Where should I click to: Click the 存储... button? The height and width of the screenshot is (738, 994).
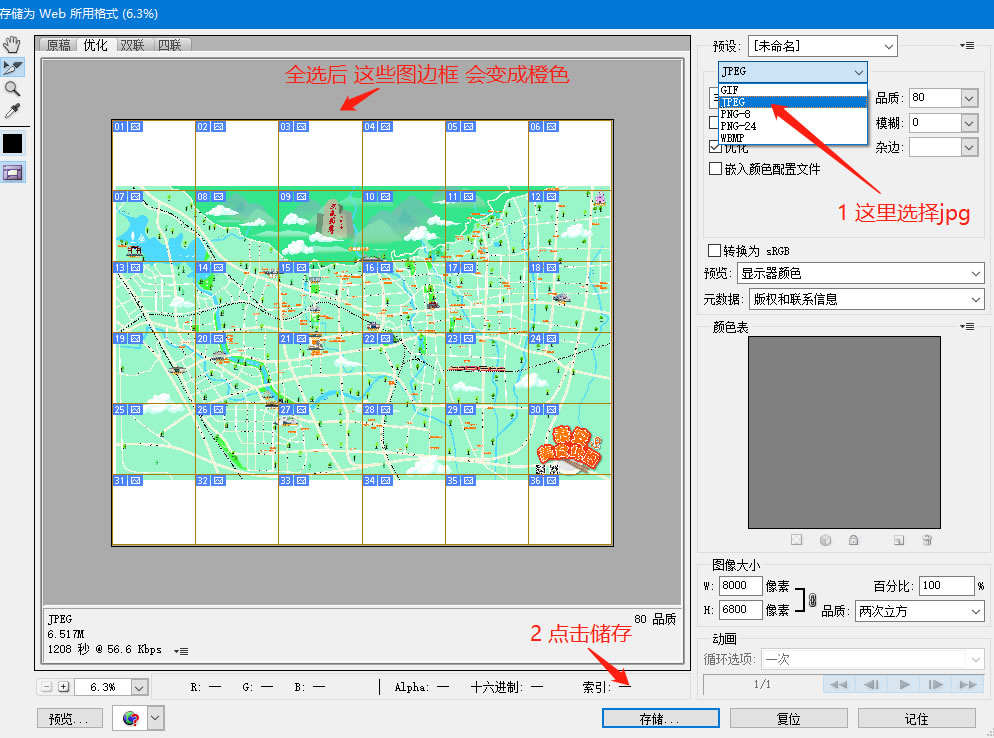pyautogui.click(x=661, y=718)
